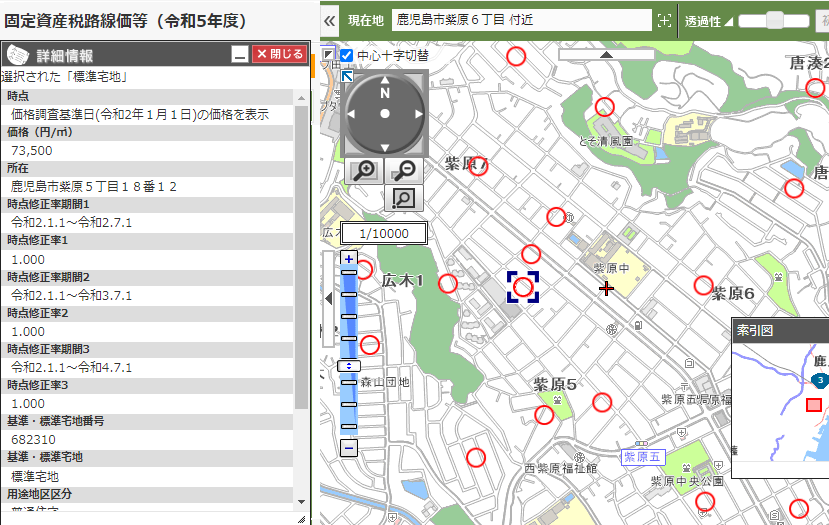Pan map south using compass down arrow
The height and width of the screenshot is (525, 829).
point(385,148)
